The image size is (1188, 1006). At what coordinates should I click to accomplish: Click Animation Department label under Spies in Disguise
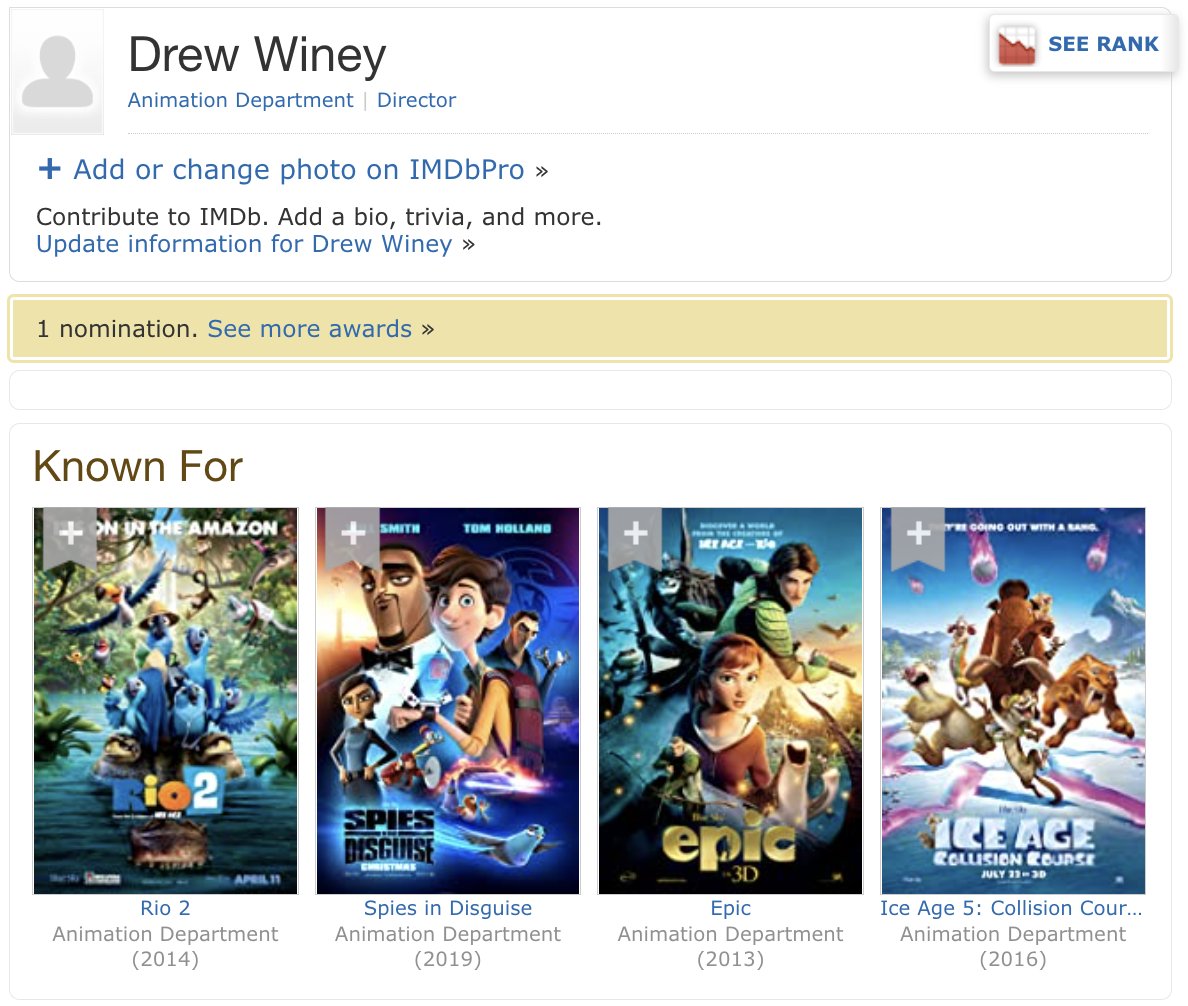(448, 934)
